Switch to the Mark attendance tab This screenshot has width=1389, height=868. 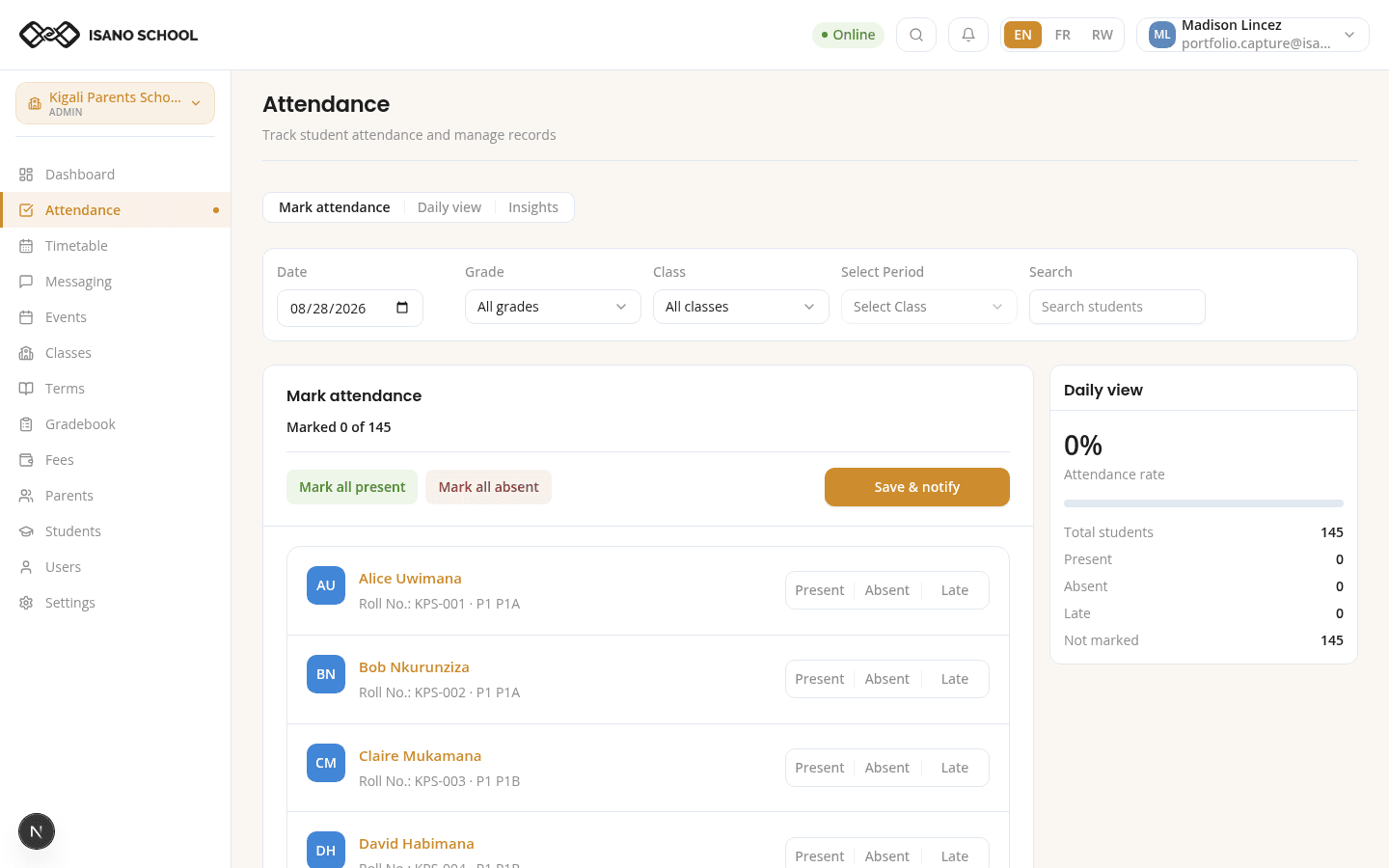pyautogui.click(x=335, y=207)
